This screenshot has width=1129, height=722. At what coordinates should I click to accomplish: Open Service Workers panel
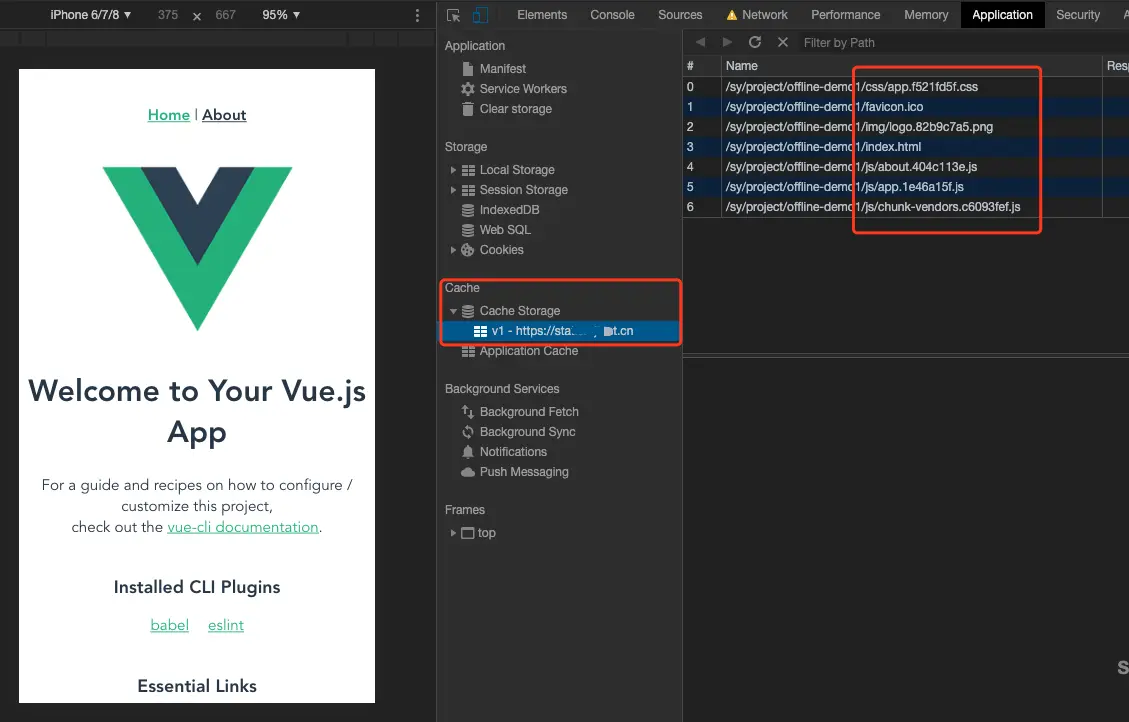point(523,89)
